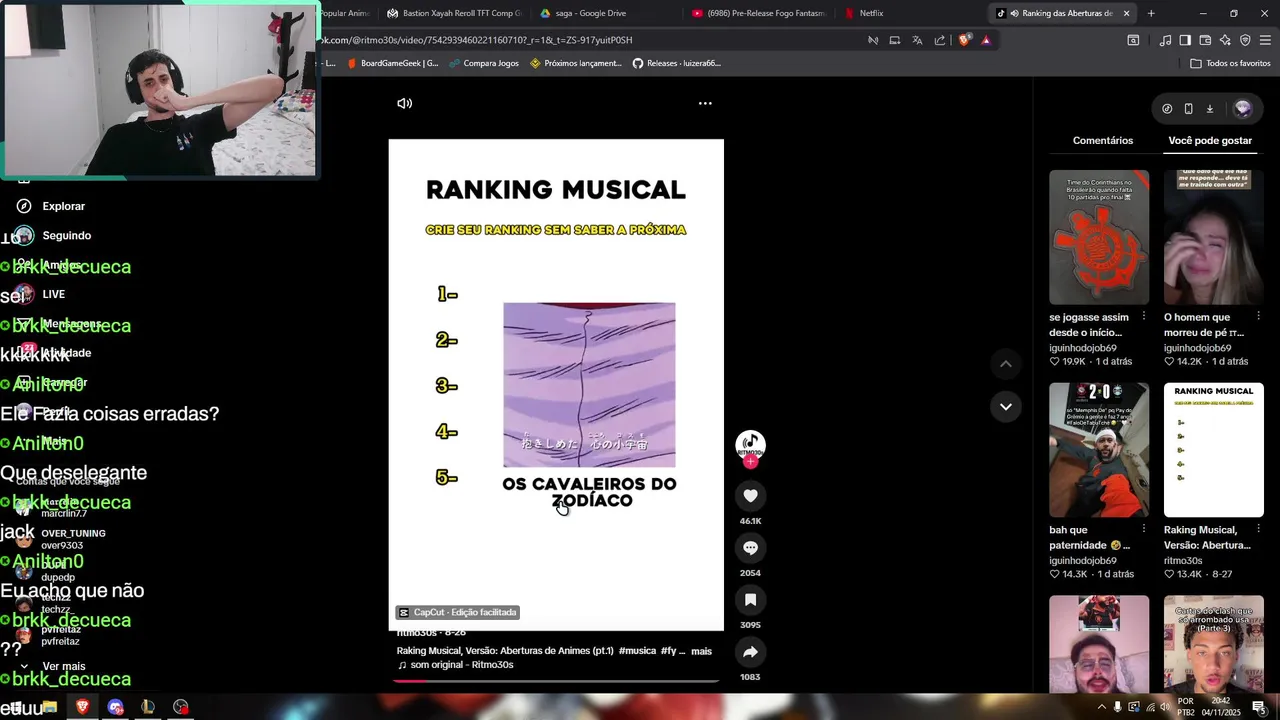Open the Próximos lançamentos bookmark

(576, 63)
